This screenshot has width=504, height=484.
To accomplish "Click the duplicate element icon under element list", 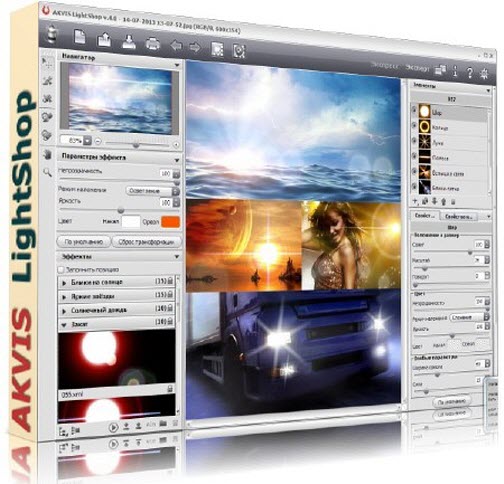I will (x=425, y=201).
